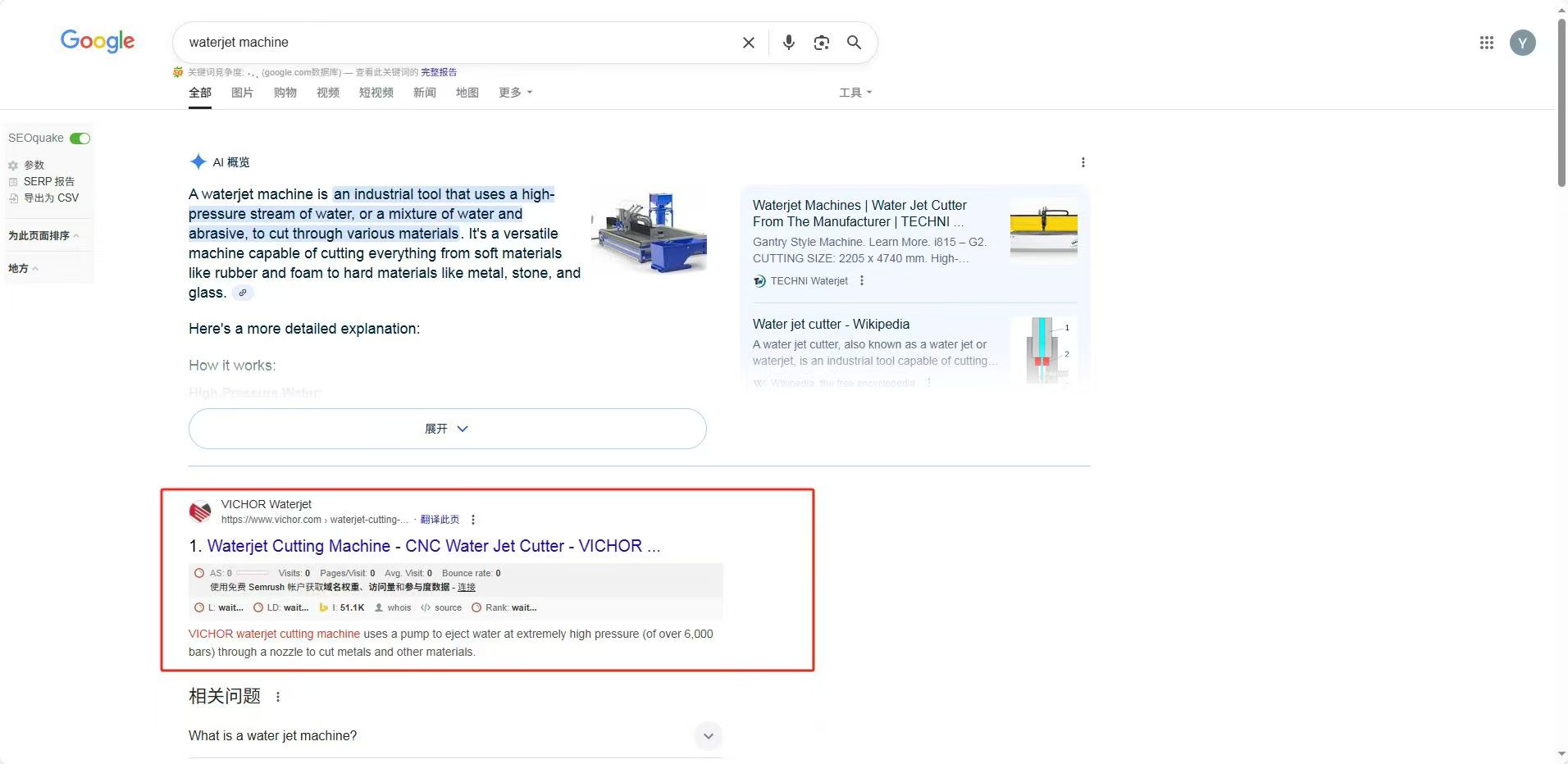Screen dimensions: 1568x764
Task: Expand the AI overview with 展开 button
Action: click(447, 429)
